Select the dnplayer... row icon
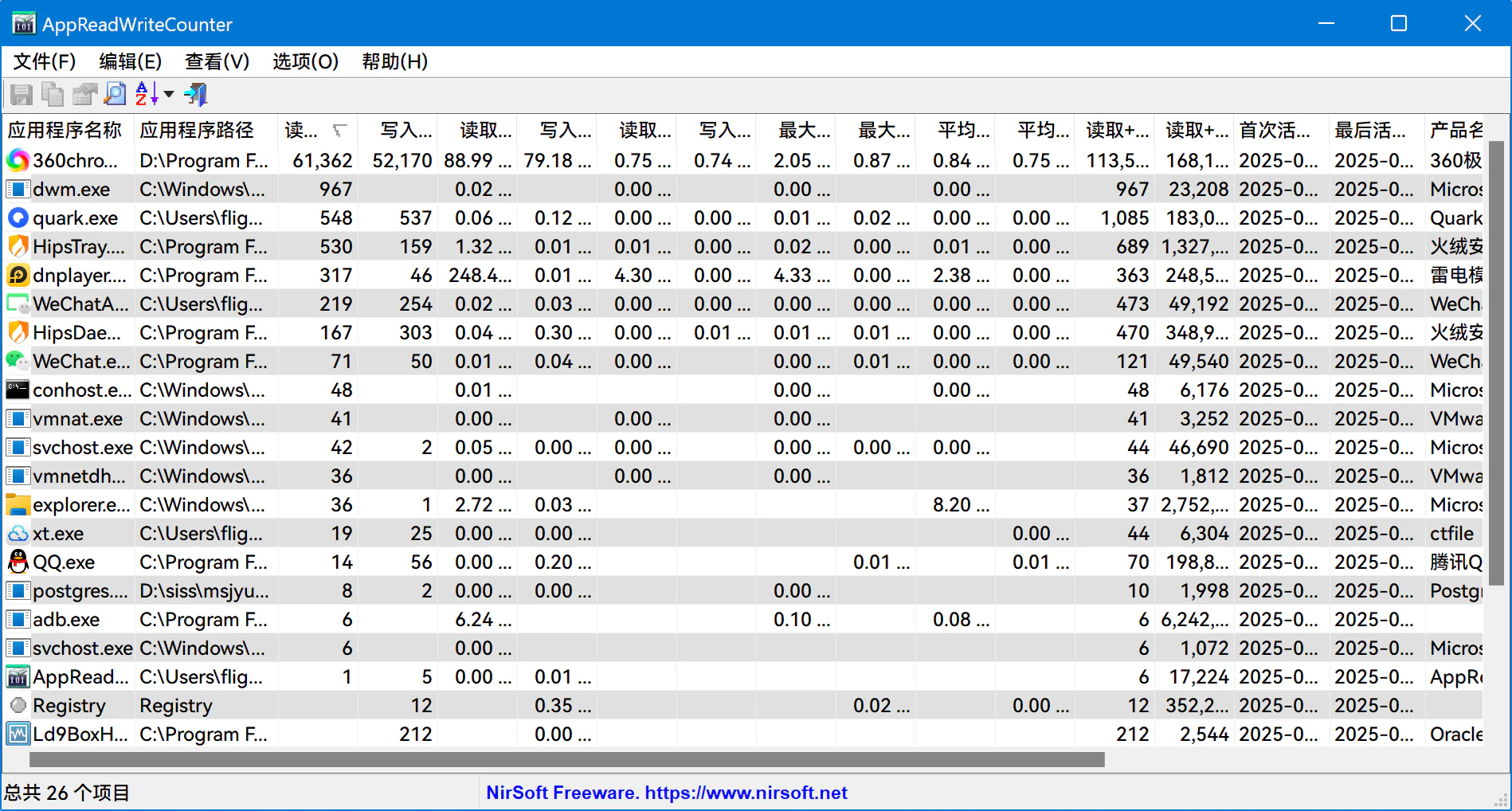 point(18,276)
